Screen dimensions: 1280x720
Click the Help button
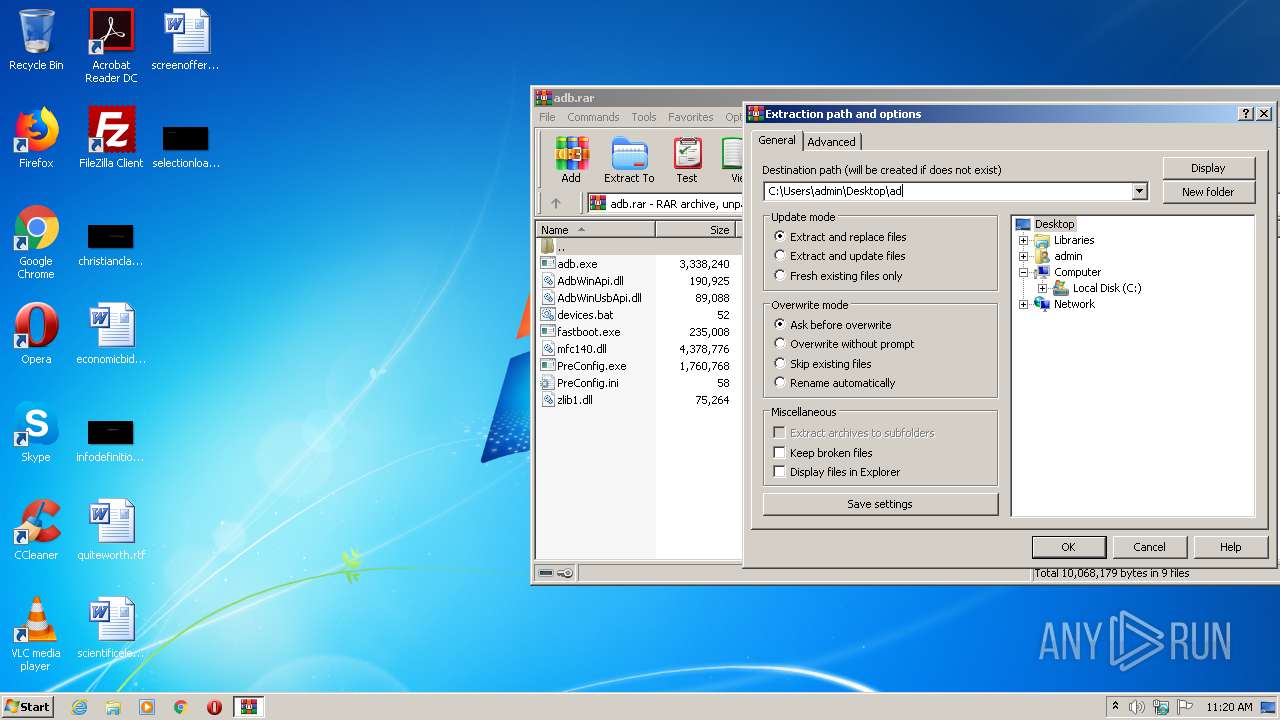[1230, 547]
